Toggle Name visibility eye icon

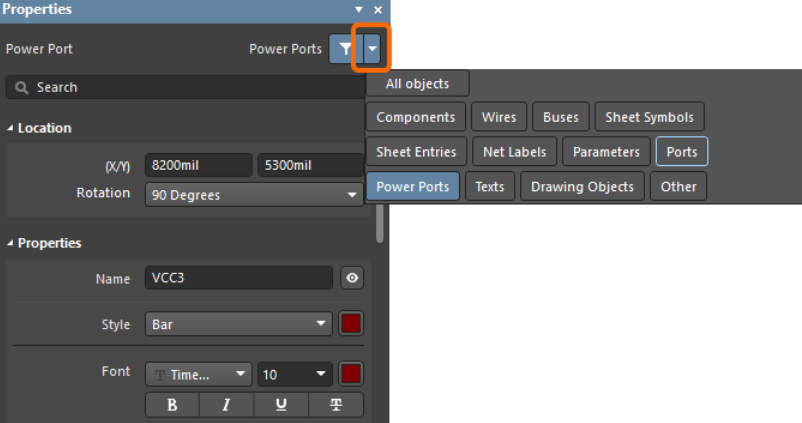click(352, 278)
